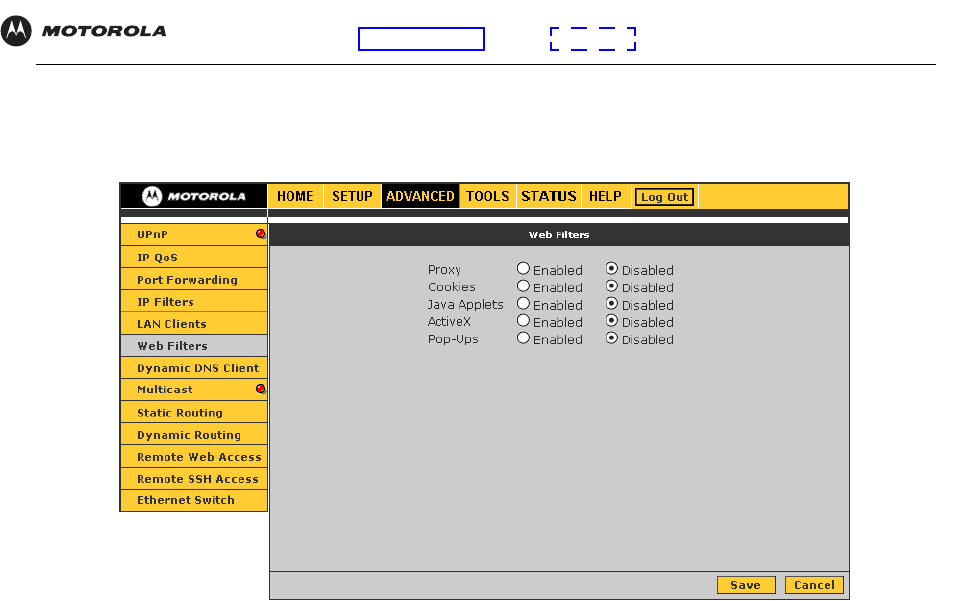965x601 pixels.
Task: Click the Log Out button
Action: click(665, 197)
